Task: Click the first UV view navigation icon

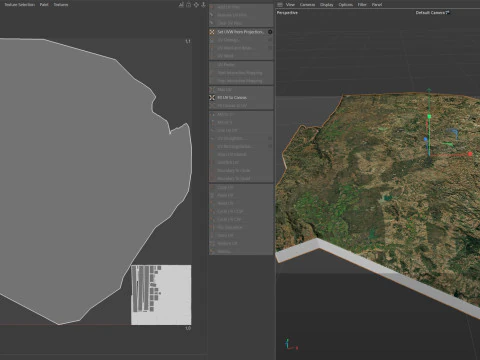Action: 181,5
